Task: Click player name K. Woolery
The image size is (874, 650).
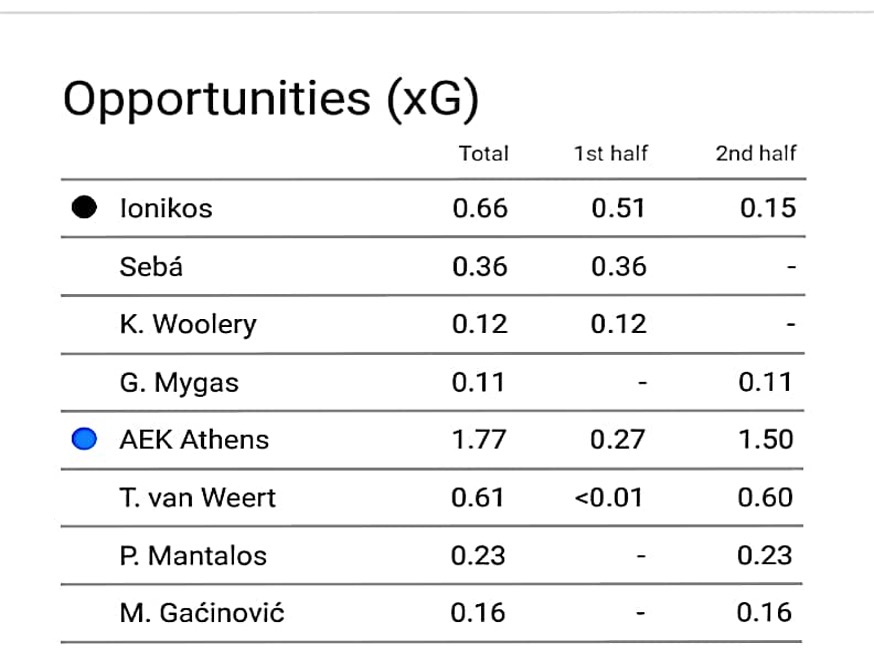Action: (x=188, y=324)
